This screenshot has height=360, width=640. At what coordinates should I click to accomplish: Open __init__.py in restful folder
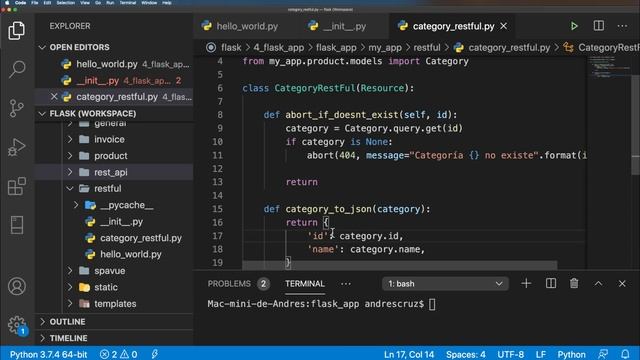pyautogui.click(x=121, y=222)
